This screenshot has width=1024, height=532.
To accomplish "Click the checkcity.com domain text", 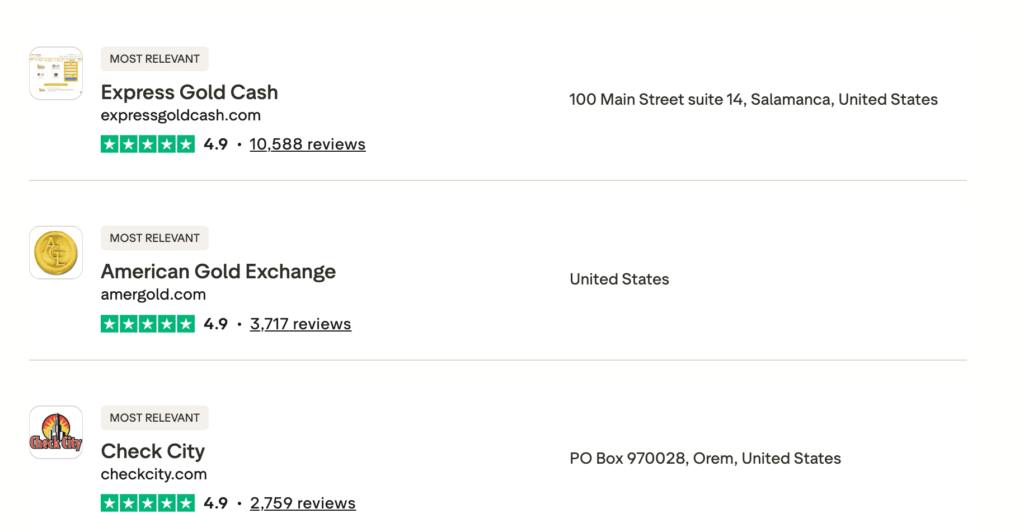I will pyautogui.click(x=154, y=474).
